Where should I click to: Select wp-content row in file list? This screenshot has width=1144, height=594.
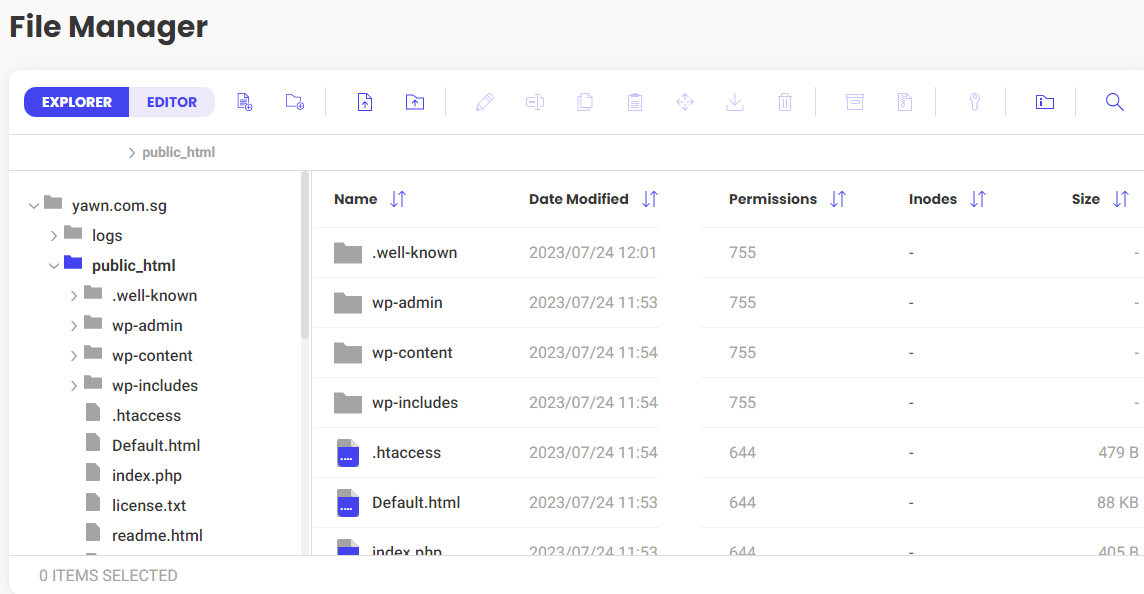(x=729, y=352)
